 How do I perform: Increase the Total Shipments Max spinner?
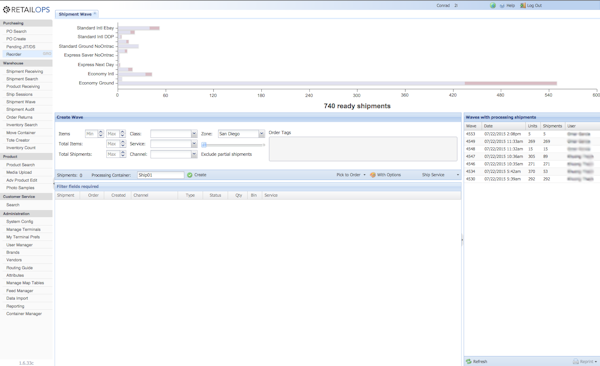coord(123,152)
